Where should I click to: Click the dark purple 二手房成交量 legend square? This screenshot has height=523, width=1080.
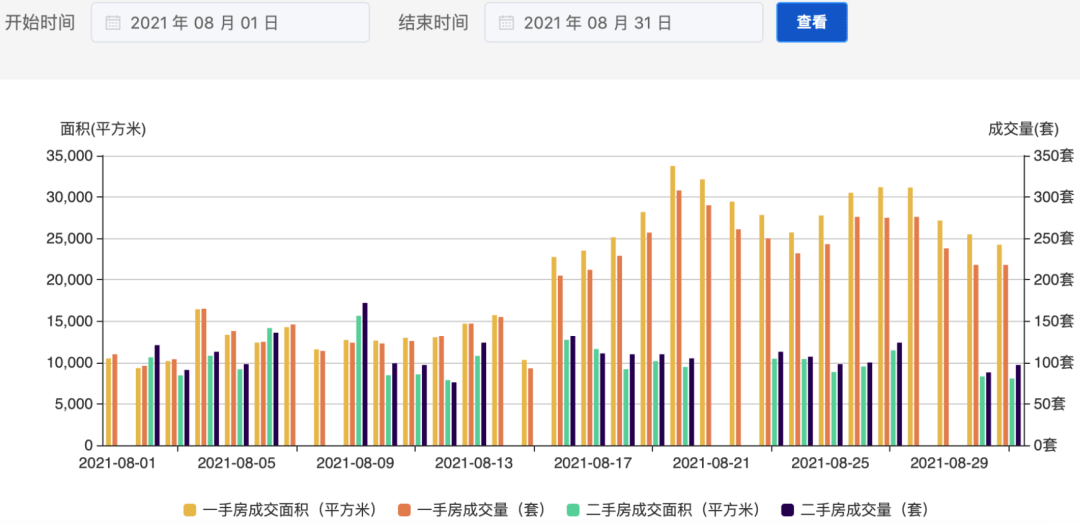click(x=788, y=510)
